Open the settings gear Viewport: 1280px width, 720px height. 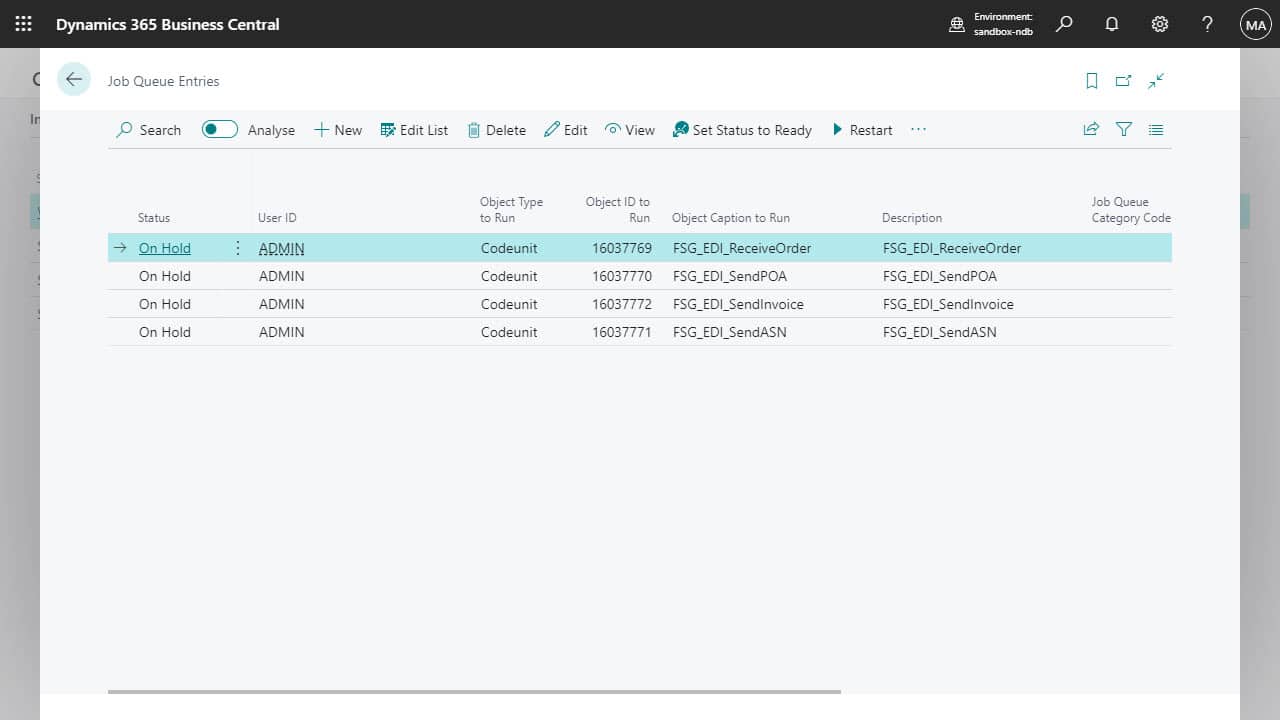tap(1159, 24)
